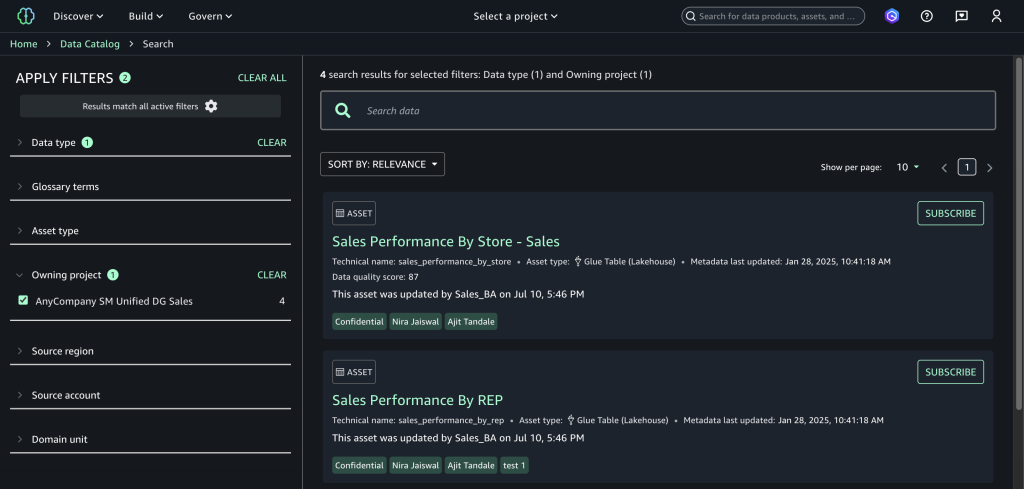
Task: Click CLEAR ALL filters link
Action: (x=262, y=78)
